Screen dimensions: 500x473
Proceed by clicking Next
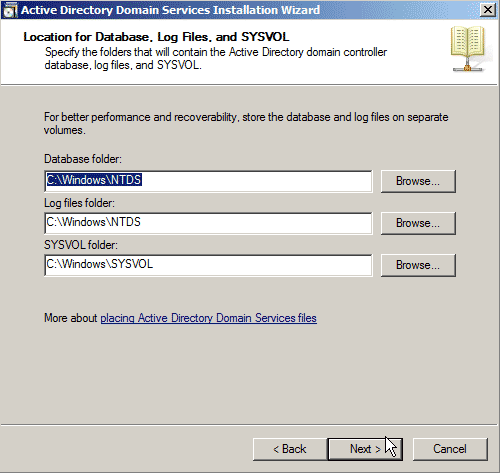click(x=365, y=449)
